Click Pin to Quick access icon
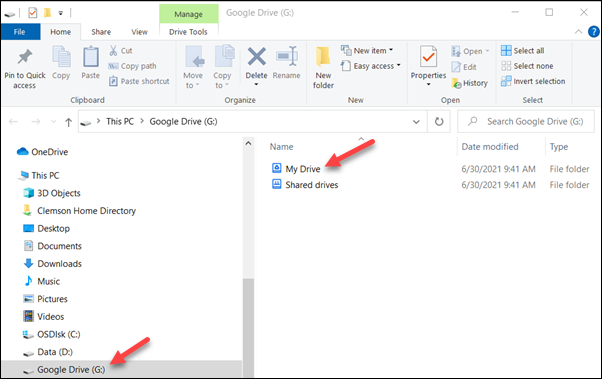Screen dimensions: 602x379 click(25, 57)
